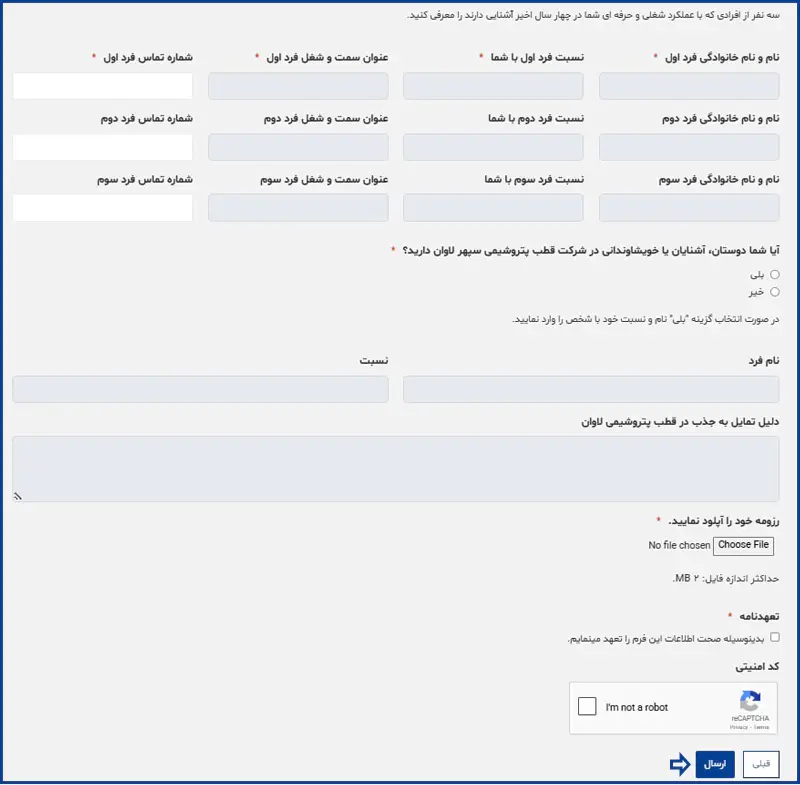Click the blue arrow beside ارسال
The height and width of the screenshot is (785, 800).
[680, 764]
